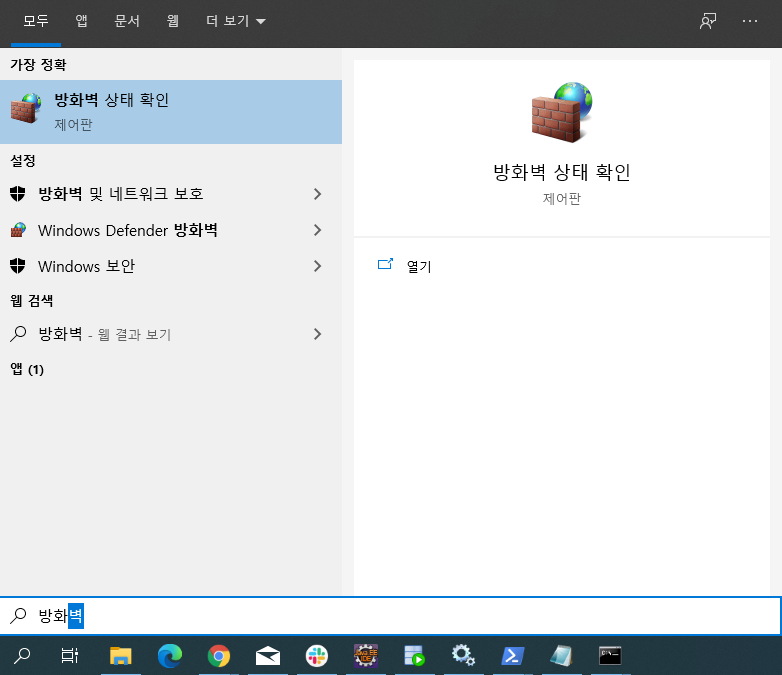The image size is (782, 675).
Task: Expand arrow for 방화벽 web results
Action: click(x=318, y=334)
